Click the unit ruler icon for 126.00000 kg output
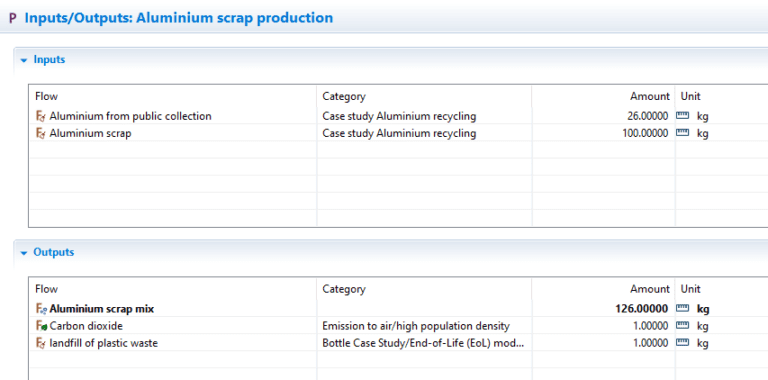Image resolution: width=768 pixels, height=380 pixels. pos(682,309)
